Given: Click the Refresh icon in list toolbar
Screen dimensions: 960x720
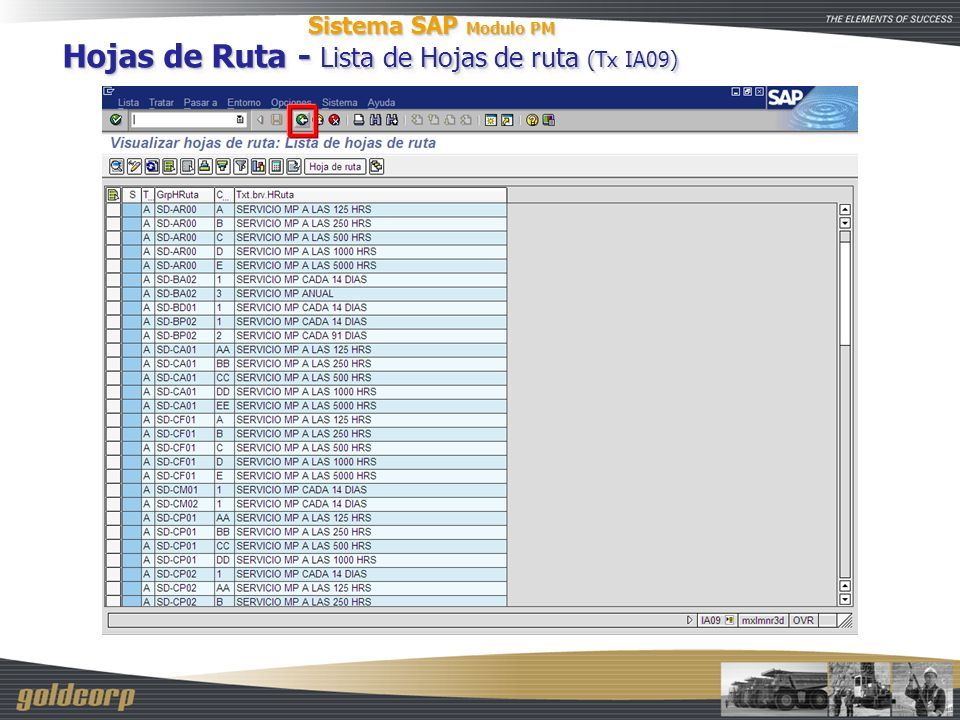Looking at the screenshot, I should click(152, 166).
